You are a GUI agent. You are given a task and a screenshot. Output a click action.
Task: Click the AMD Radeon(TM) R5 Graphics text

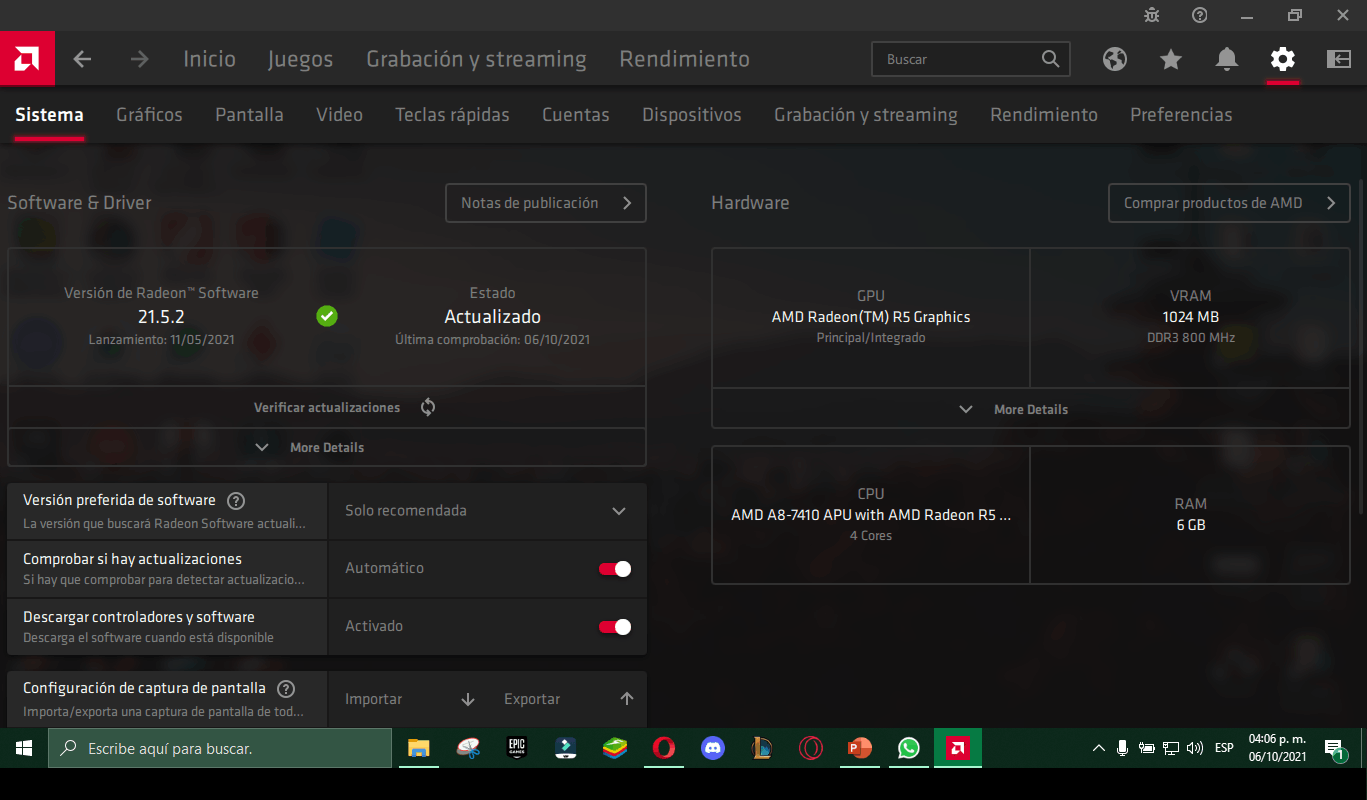coord(871,317)
